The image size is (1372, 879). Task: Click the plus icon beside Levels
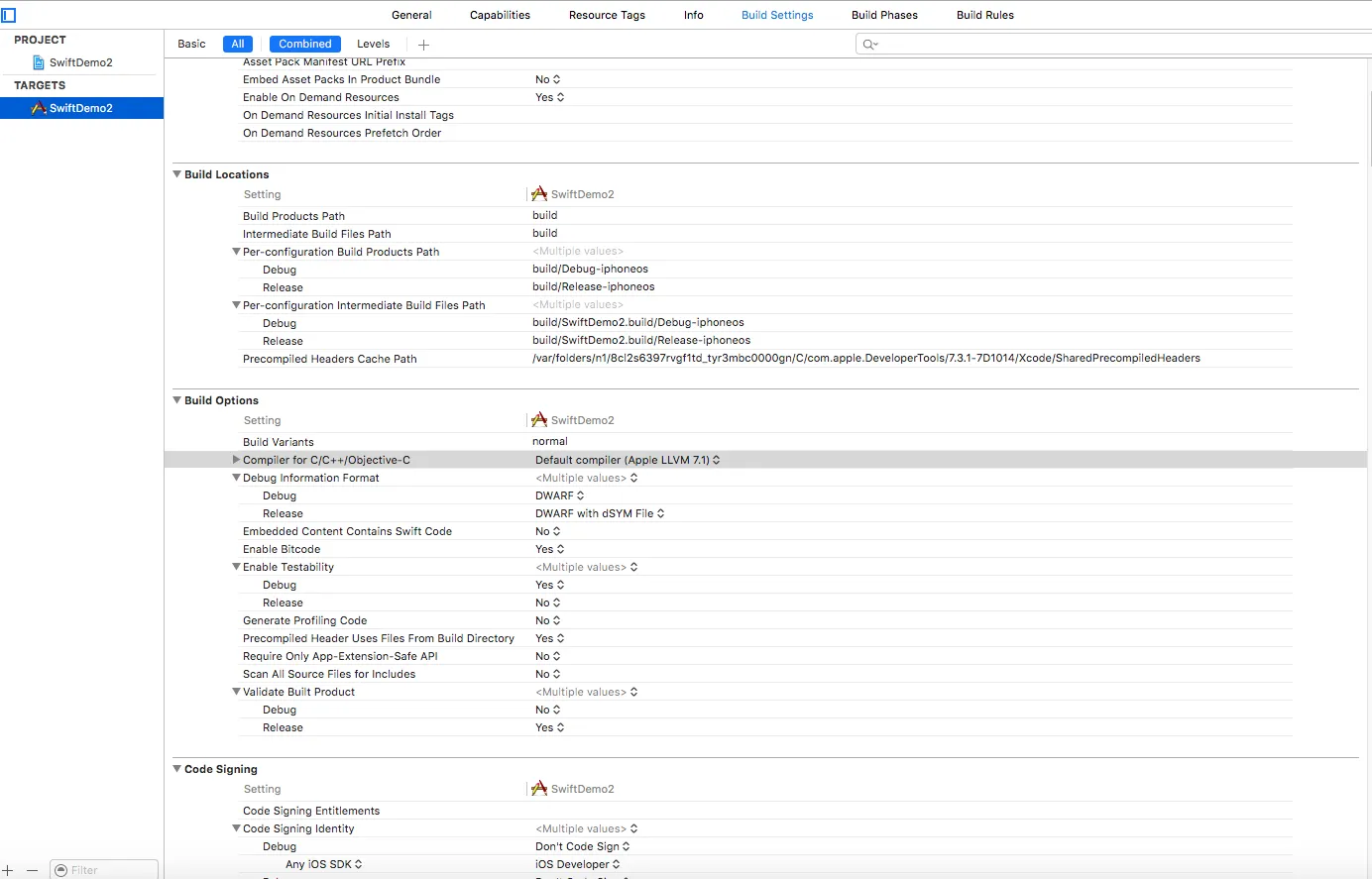[423, 45]
